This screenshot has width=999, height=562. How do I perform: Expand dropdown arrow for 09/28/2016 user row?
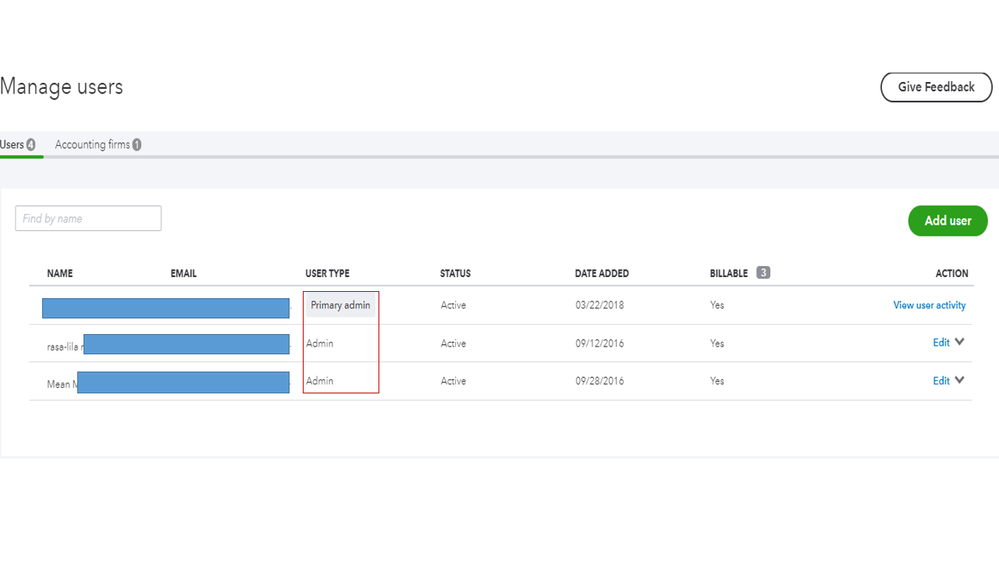(x=959, y=380)
